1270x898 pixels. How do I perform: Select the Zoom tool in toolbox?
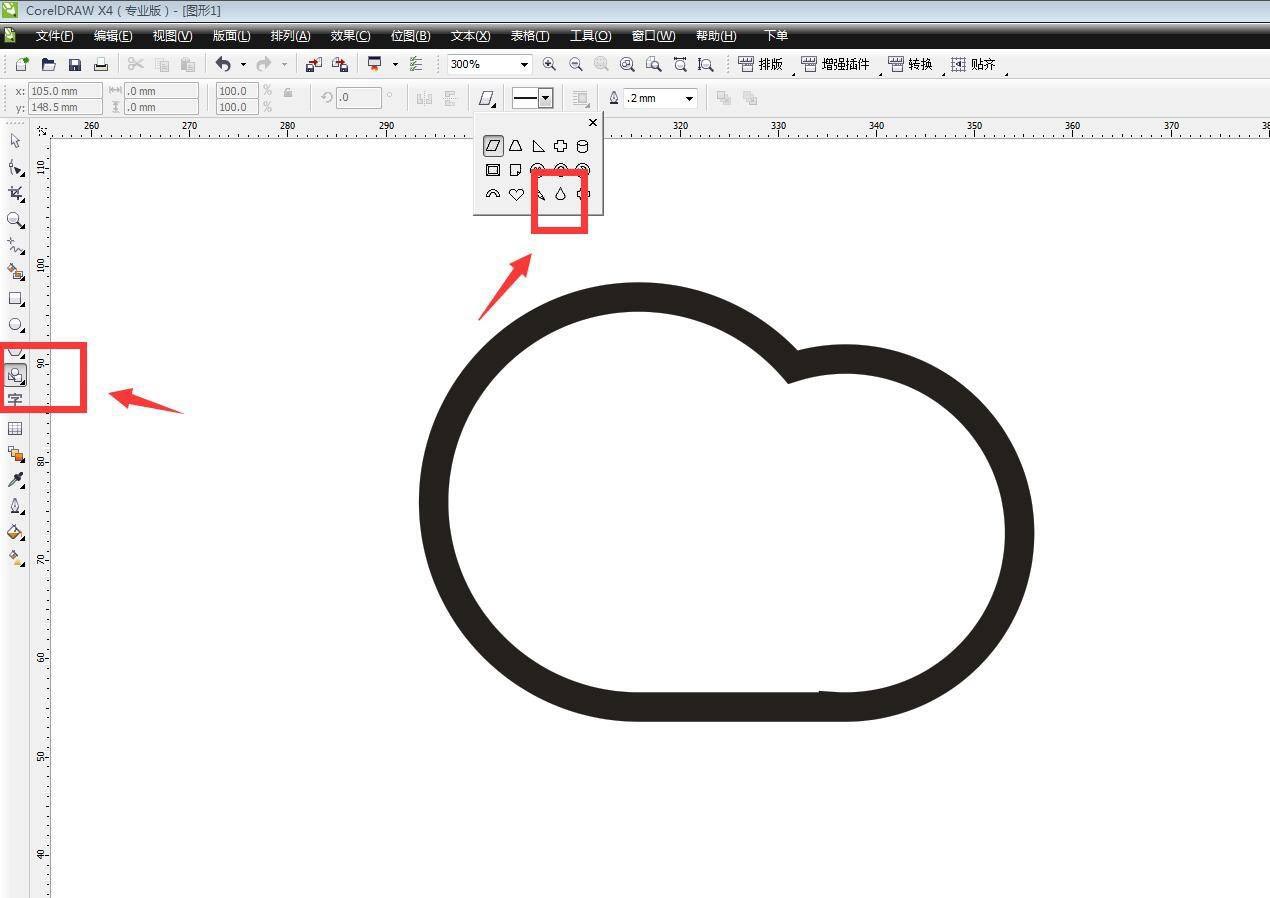[15, 219]
